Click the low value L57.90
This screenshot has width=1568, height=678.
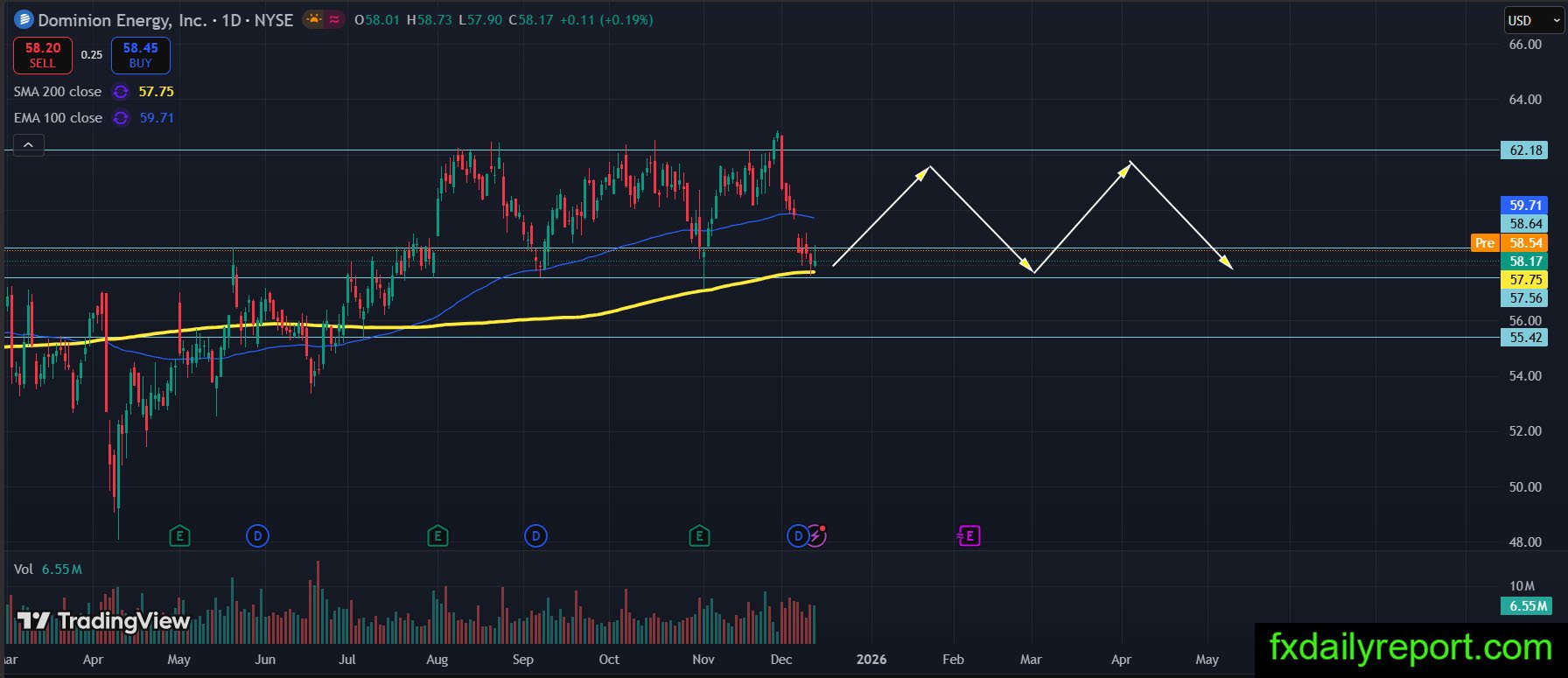480,20
